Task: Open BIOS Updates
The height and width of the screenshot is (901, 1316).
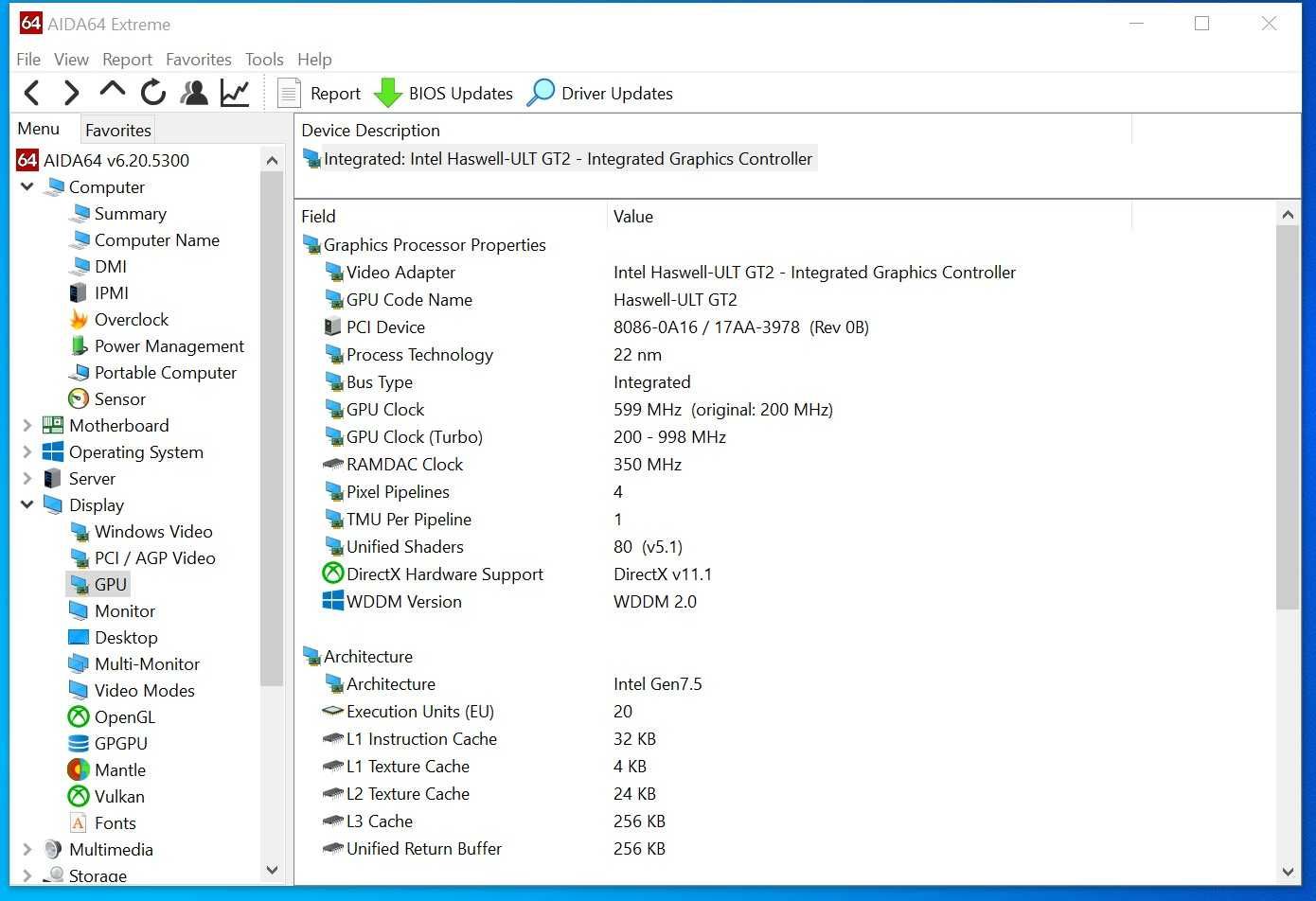Action: pyautogui.click(x=443, y=93)
